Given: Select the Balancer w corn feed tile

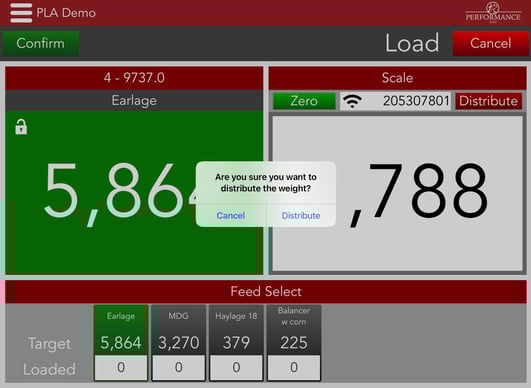Looking at the screenshot, I should coord(294,330).
